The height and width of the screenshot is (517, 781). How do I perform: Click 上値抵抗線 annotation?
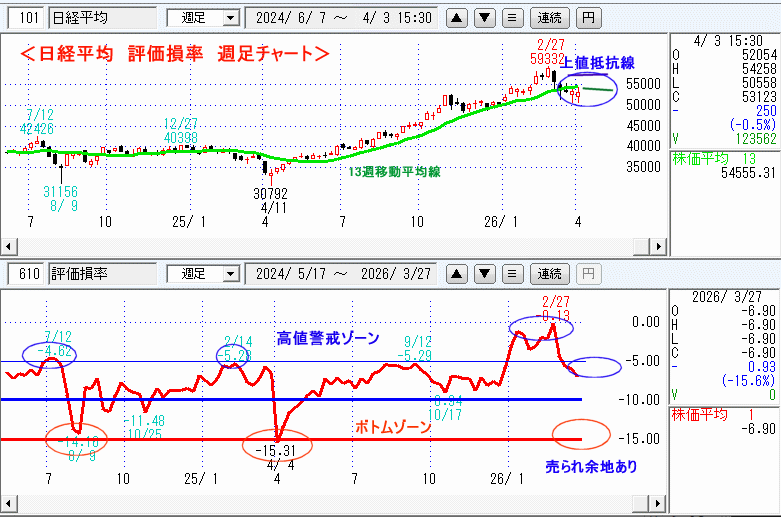tap(597, 63)
